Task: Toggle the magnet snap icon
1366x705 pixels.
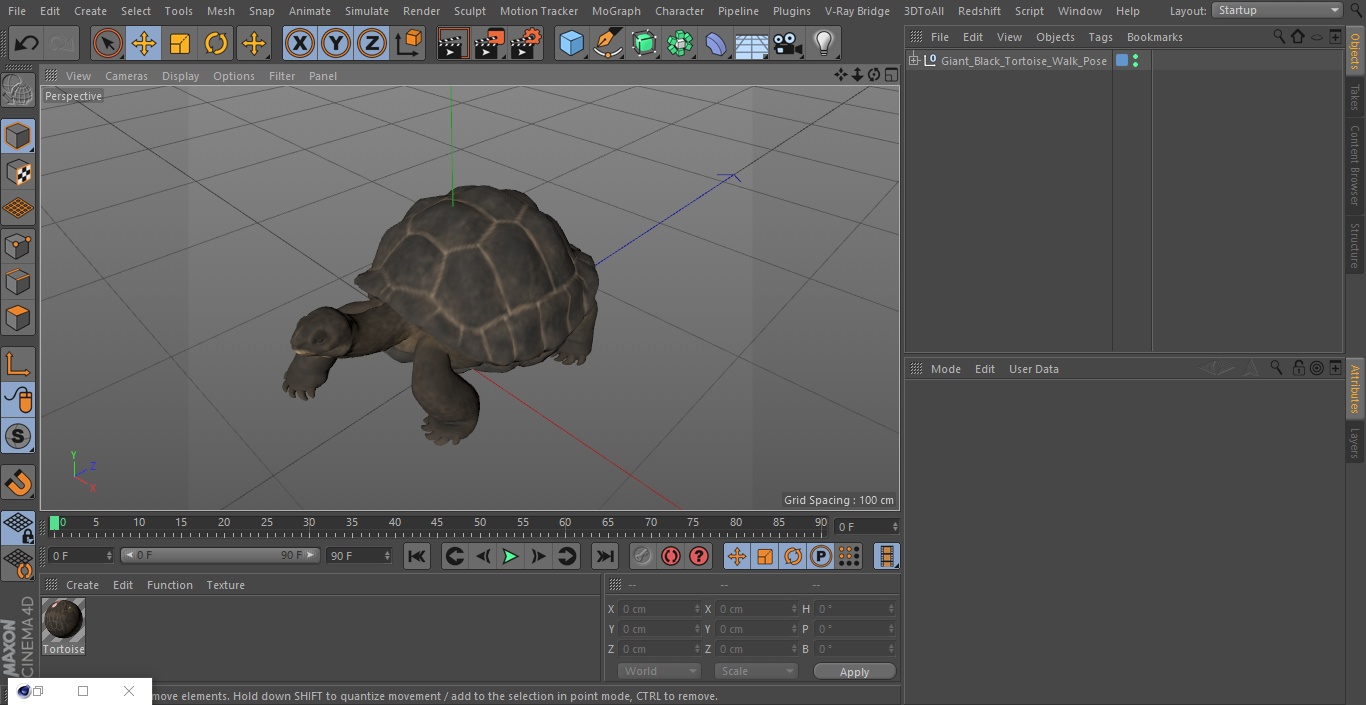Action: 18,483
